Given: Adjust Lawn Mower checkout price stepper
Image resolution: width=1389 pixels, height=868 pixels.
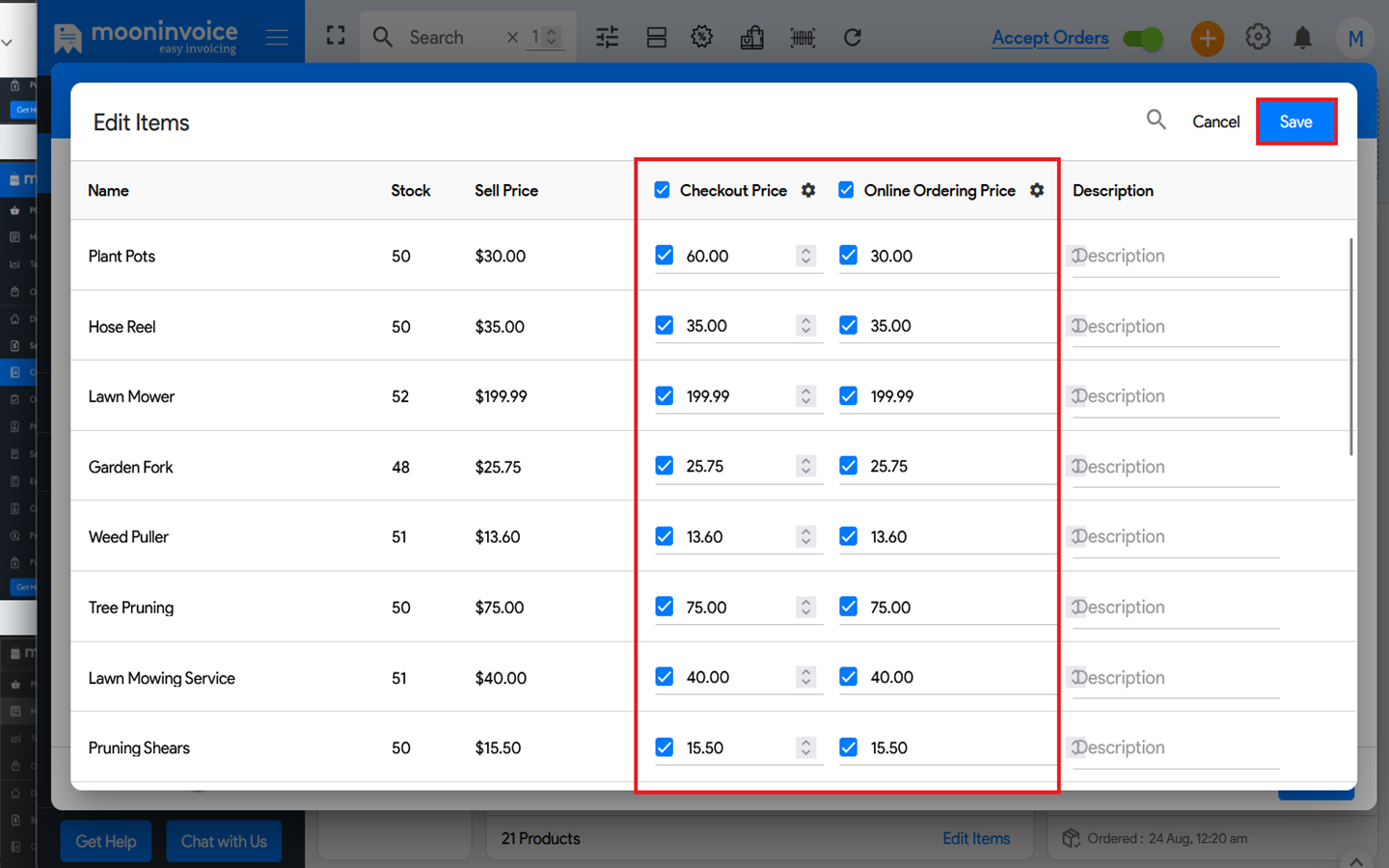Looking at the screenshot, I should click(805, 396).
